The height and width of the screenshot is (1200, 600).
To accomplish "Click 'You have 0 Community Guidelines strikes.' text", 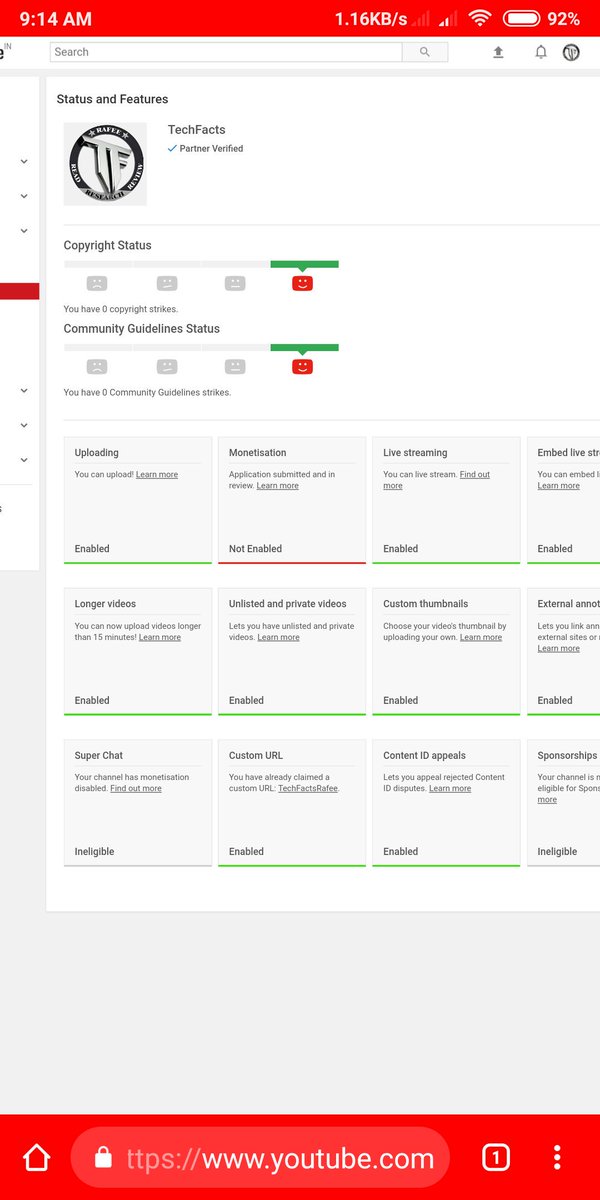I will (x=147, y=393).
